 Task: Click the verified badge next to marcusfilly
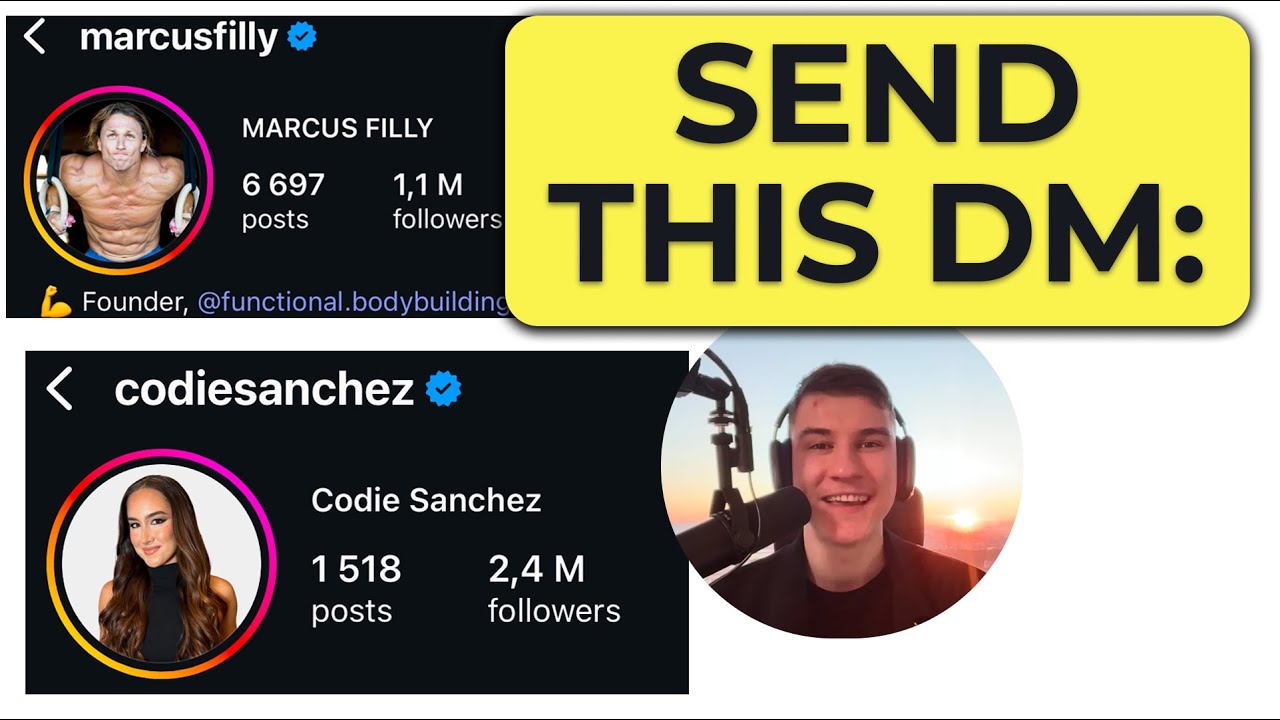tap(302, 38)
